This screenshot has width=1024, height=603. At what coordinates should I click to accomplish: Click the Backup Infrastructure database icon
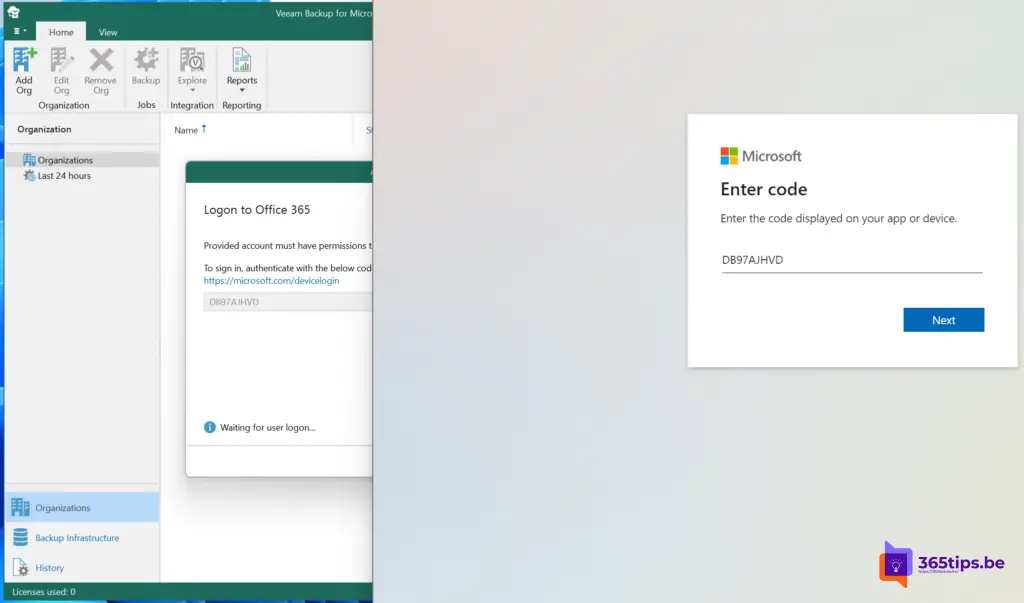tap(20, 537)
